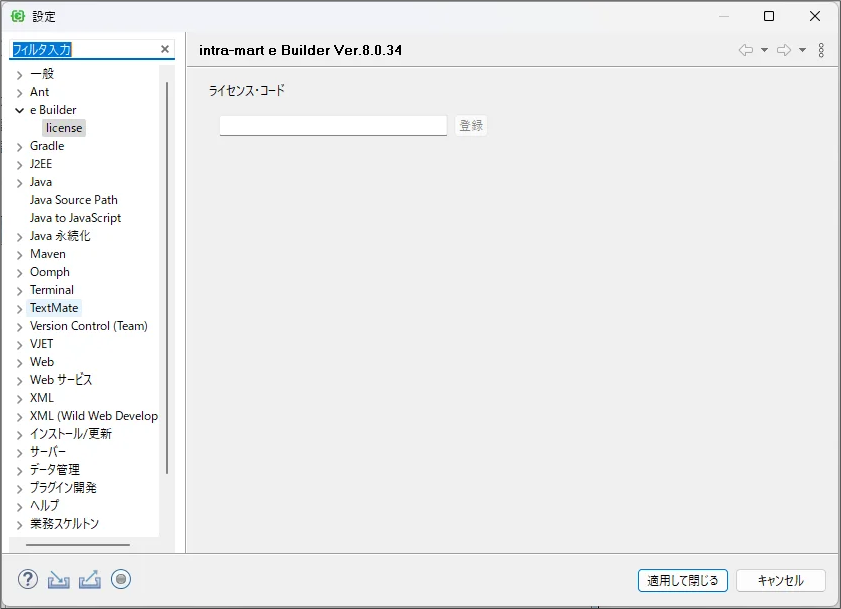Select the e Builder category label

pos(53,109)
